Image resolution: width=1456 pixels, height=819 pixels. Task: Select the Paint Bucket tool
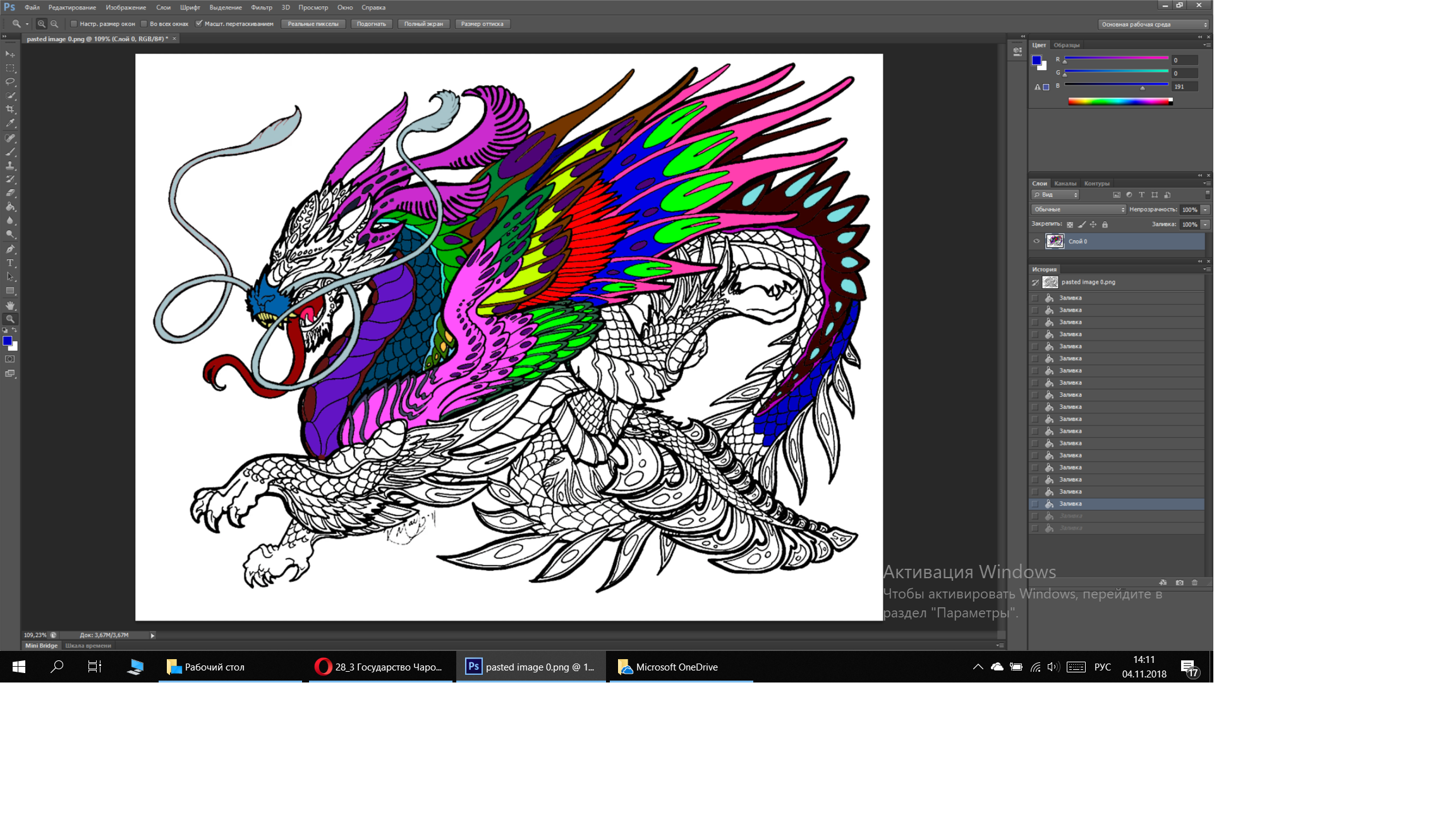10,207
